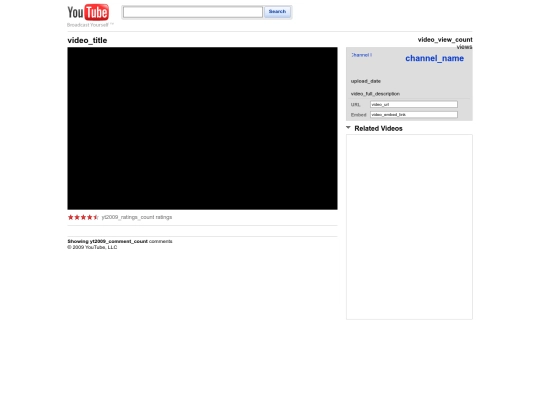The height and width of the screenshot is (405, 540).
Task: Click the 2009 YouTube, LLC copyright text
Action: 92,247
